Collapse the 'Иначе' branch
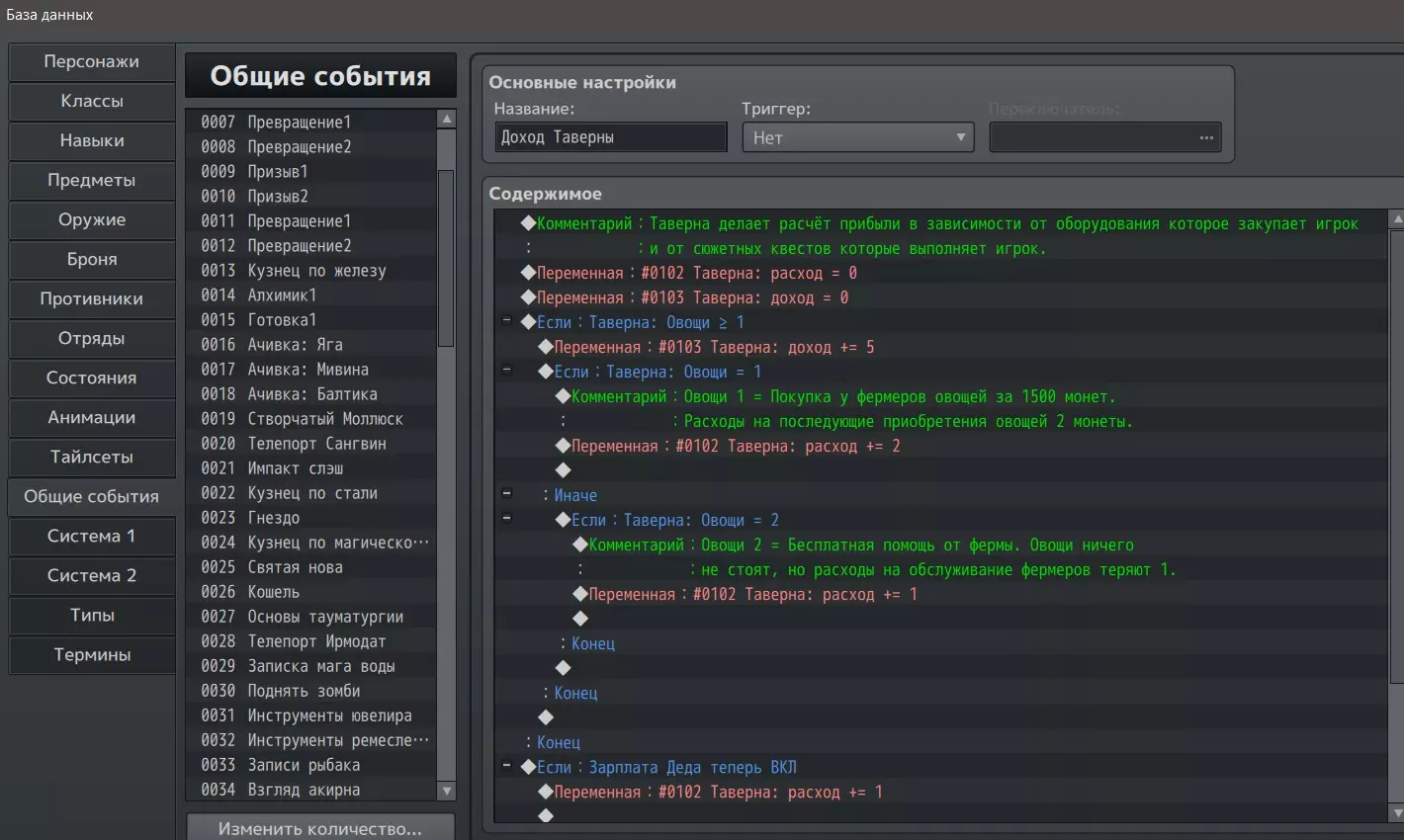Screen dimensions: 1404x840 [x=507, y=495]
